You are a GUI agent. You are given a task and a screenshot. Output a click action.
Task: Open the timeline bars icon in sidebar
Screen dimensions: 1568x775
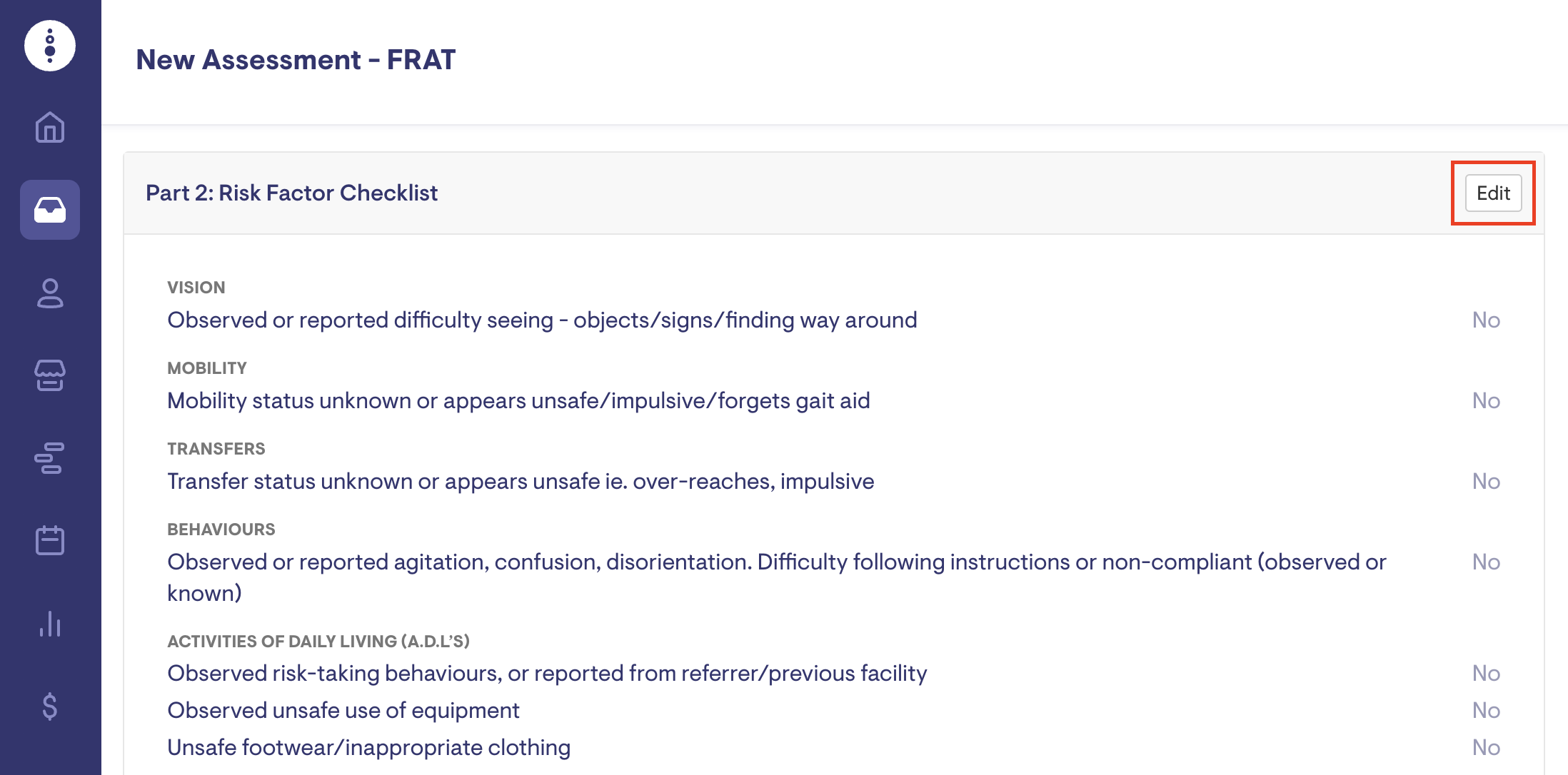[x=50, y=458]
